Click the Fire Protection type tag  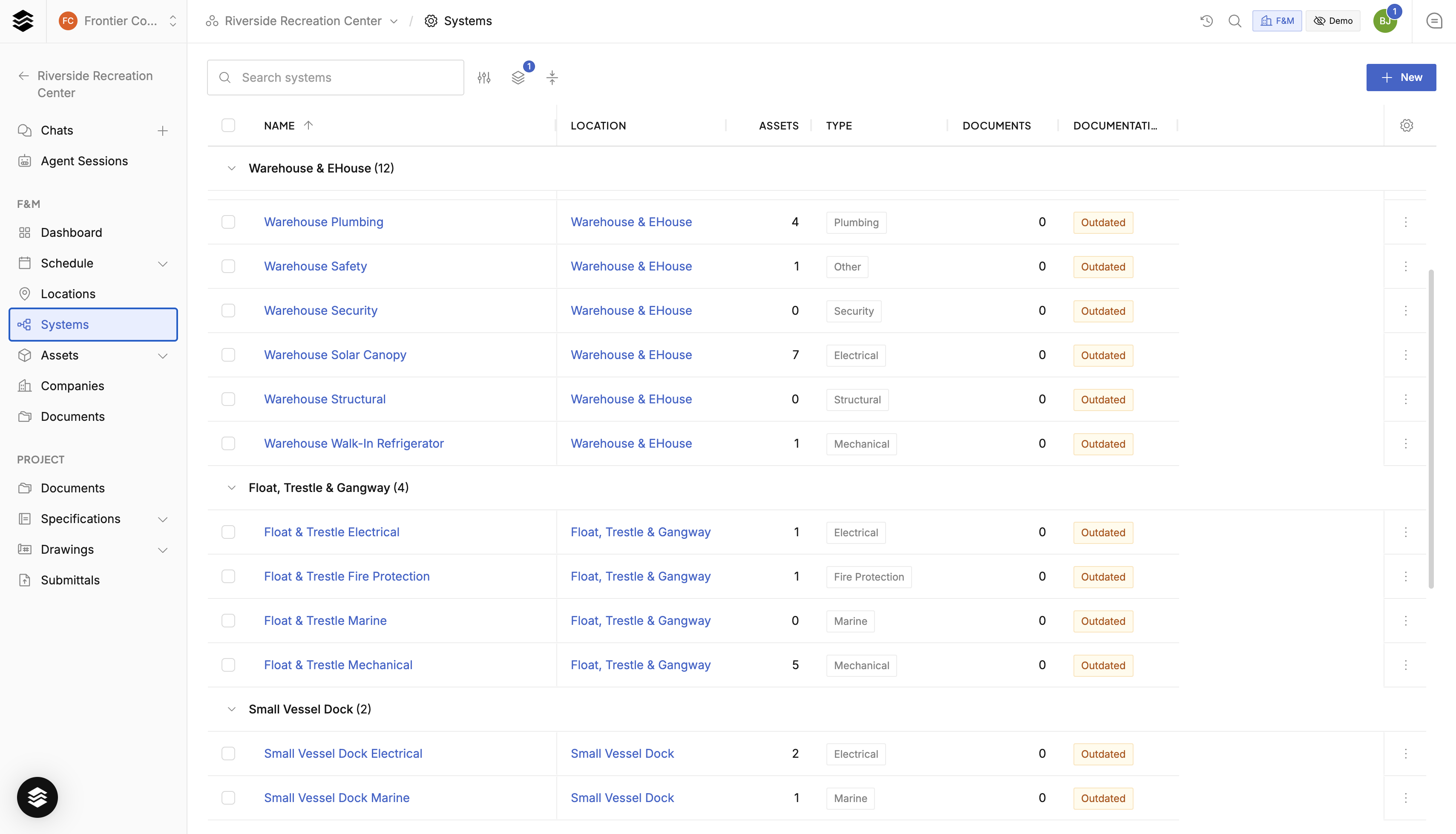869,577
